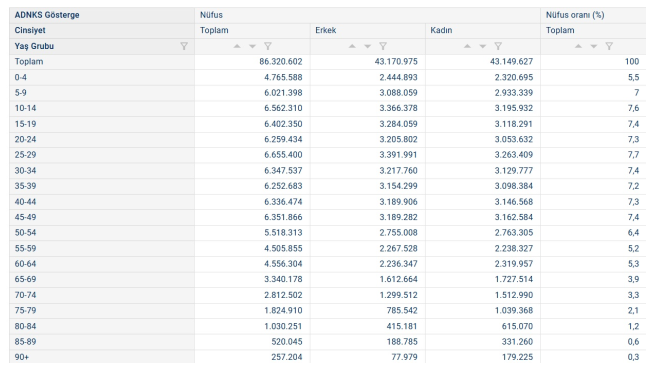Select the 75-79 age group row

point(102,311)
